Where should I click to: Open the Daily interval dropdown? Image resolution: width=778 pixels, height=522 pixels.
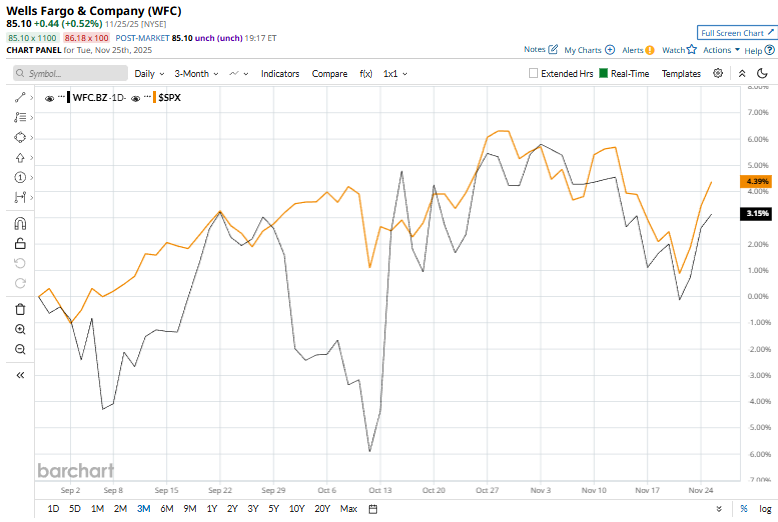pyautogui.click(x=149, y=73)
